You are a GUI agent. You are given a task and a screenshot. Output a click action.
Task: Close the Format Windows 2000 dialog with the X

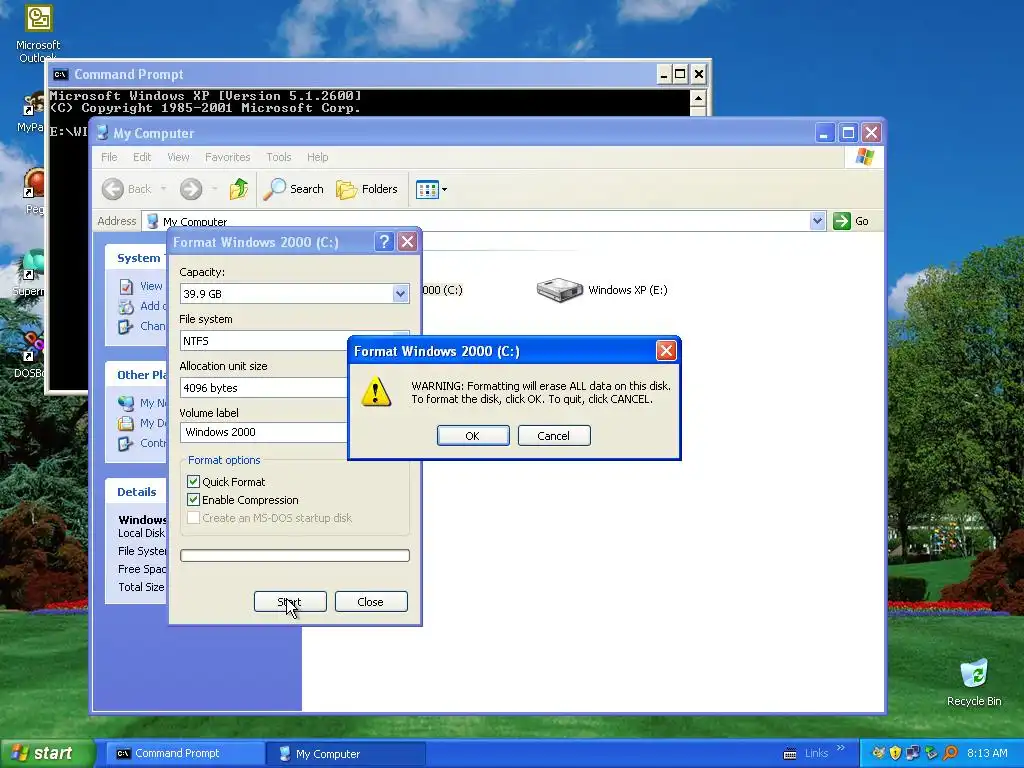point(408,242)
